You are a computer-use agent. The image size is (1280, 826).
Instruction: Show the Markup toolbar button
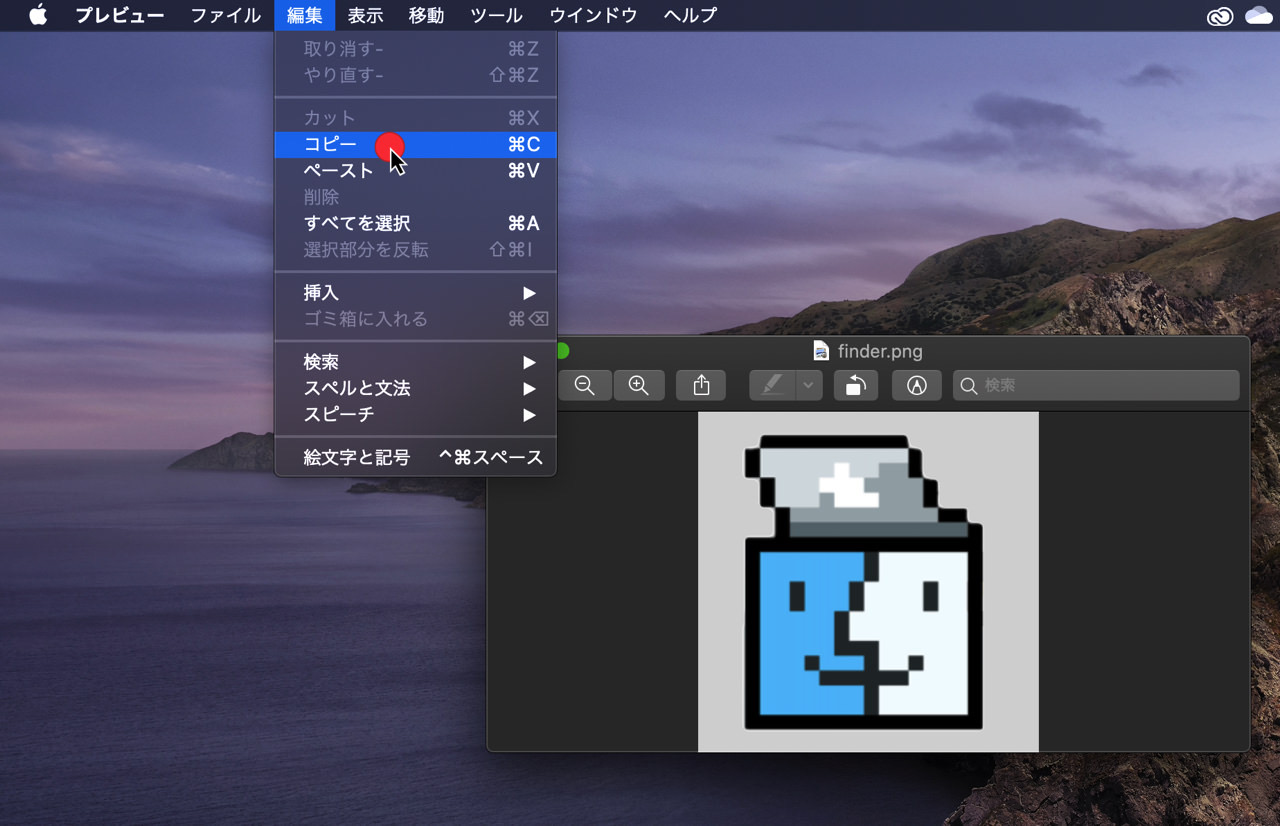pos(917,386)
